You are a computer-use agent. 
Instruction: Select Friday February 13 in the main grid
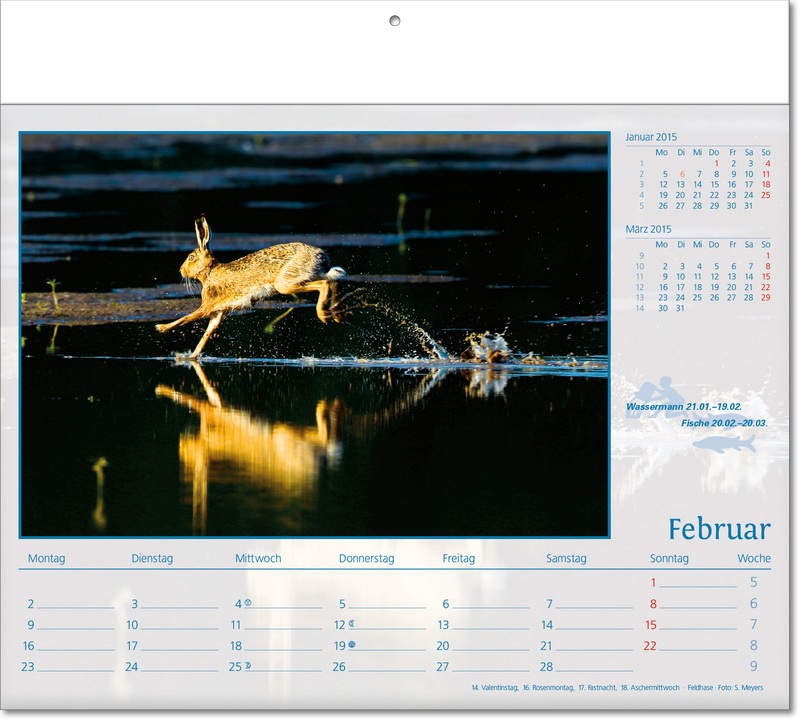[443, 625]
